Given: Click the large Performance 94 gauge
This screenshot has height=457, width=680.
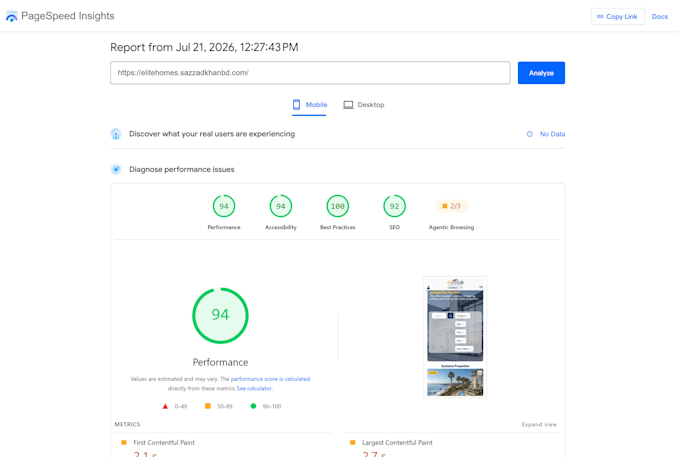Looking at the screenshot, I should click(x=220, y=315).
